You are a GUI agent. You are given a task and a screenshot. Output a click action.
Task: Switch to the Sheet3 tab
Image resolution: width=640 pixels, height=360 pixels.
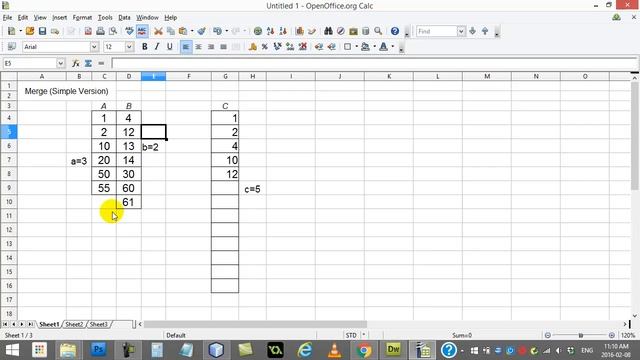[x=98, y=324]
